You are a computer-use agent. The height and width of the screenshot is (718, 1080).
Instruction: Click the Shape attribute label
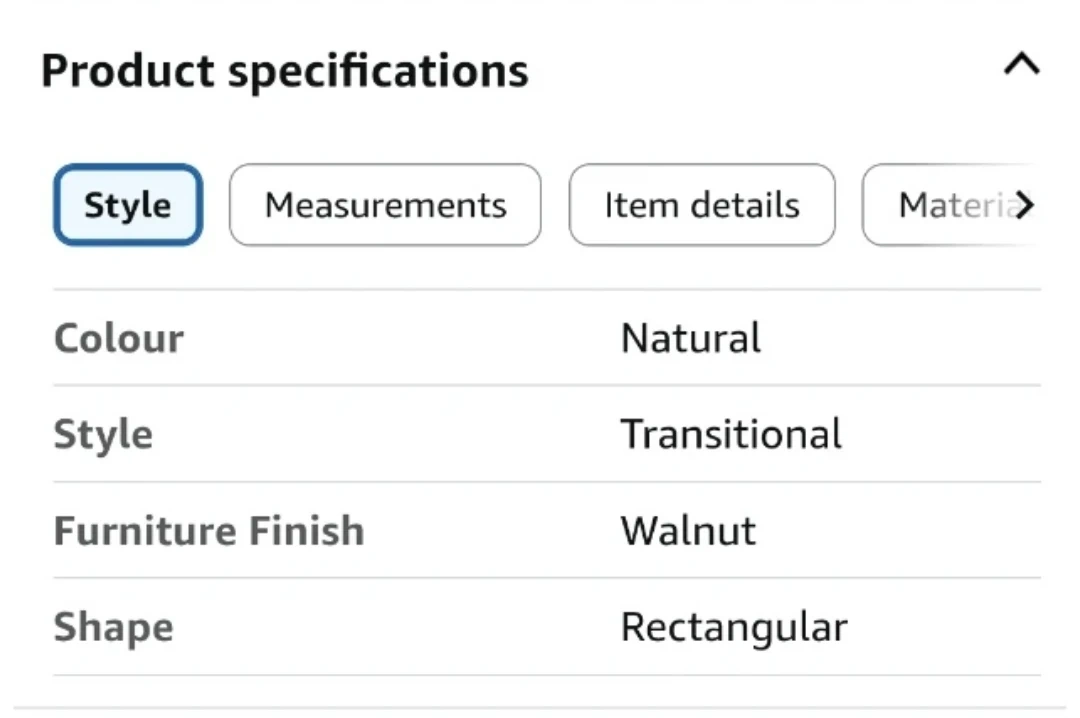click(x=113, y=628)
